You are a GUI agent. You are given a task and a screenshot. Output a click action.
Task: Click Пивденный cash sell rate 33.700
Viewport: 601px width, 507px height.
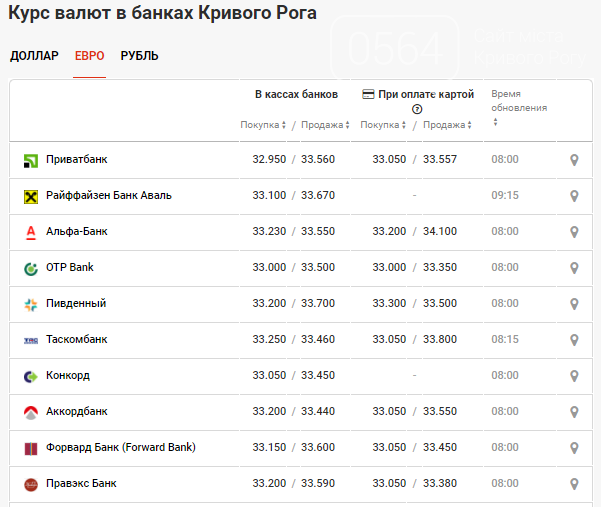click(x=318, y=304)
